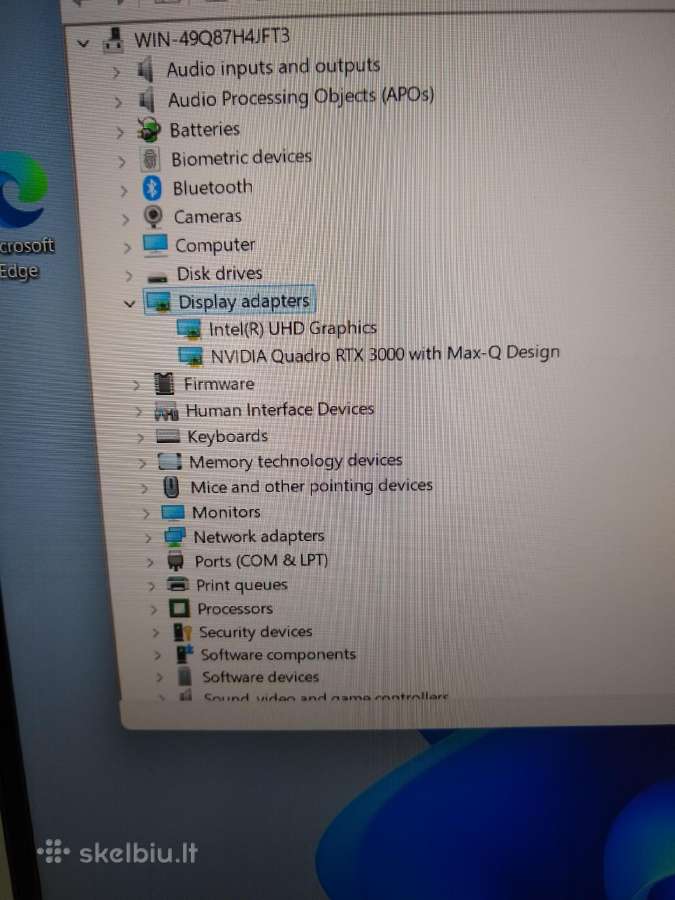Click the Keyboards category icon
This screenshot has width=675, height=900.
168,437
